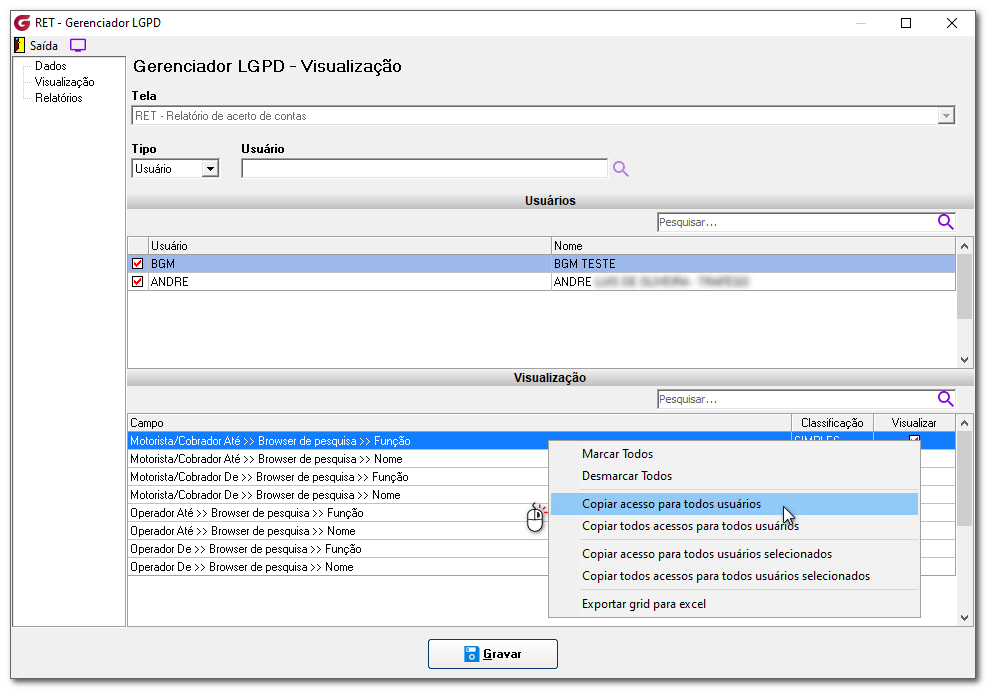Click the Saída label in toolbar
The height and width of the screenshot is (690, 987).
tap(43, 45)
